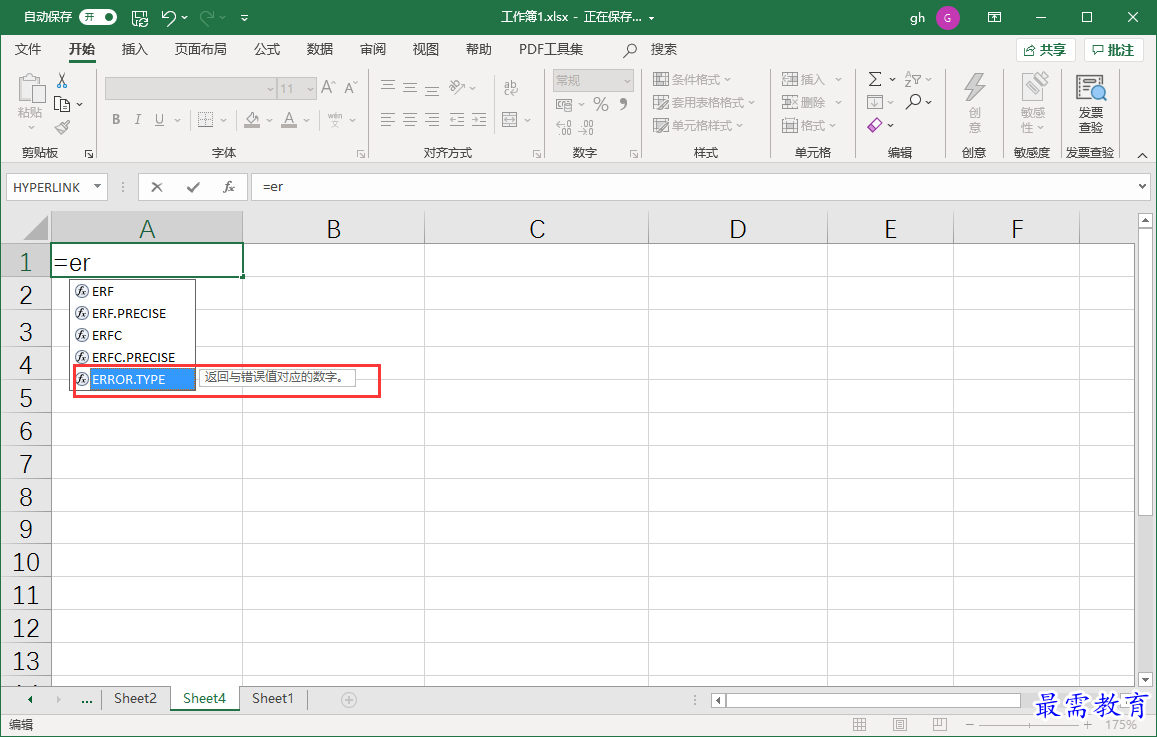1157x737 pixels.
Task: Select ERF from the function list
Action: coord(133,291)
